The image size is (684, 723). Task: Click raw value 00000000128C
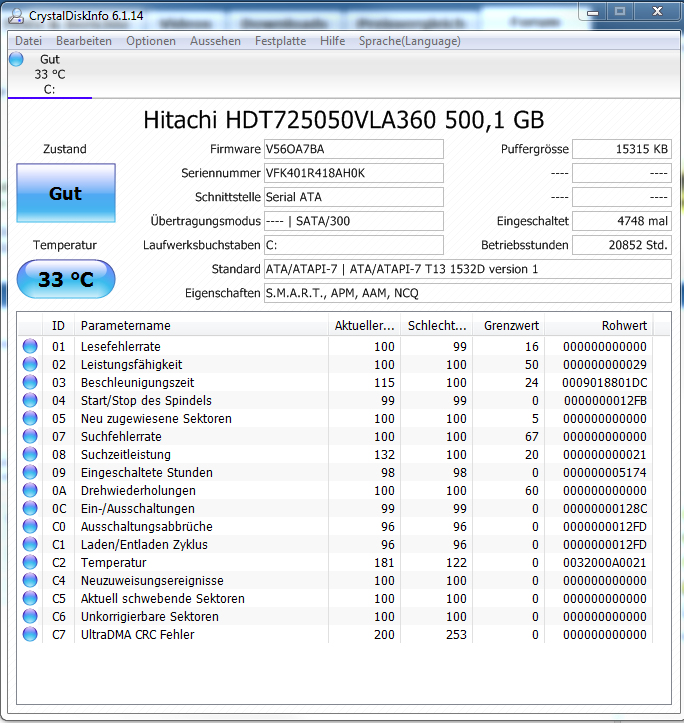(x=605, y=508)
